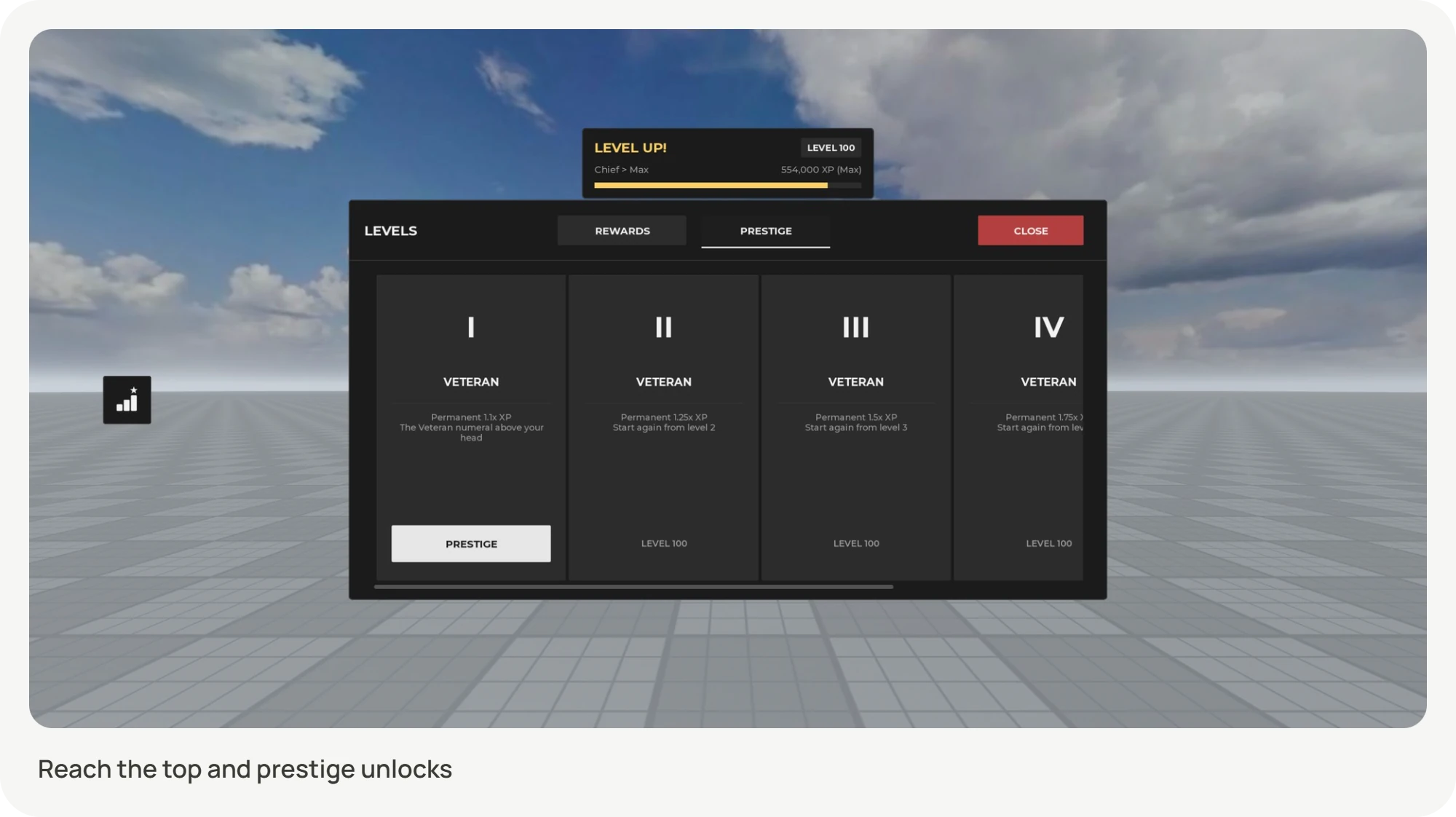Viewport: 1456px width, 817px height.
Task: Click 'Permanent 1.1x XP' description text
Action: coord(471,417)
